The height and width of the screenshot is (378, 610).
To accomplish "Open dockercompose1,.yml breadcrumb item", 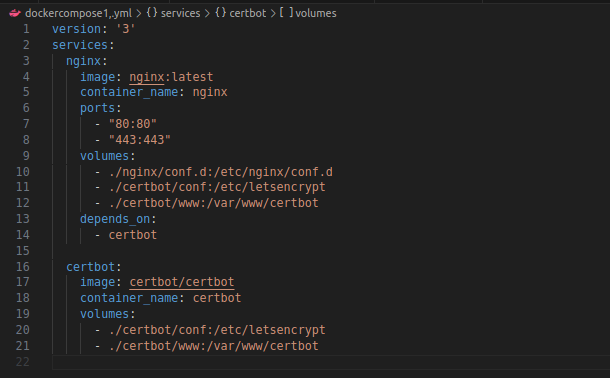I will [78, 13].
